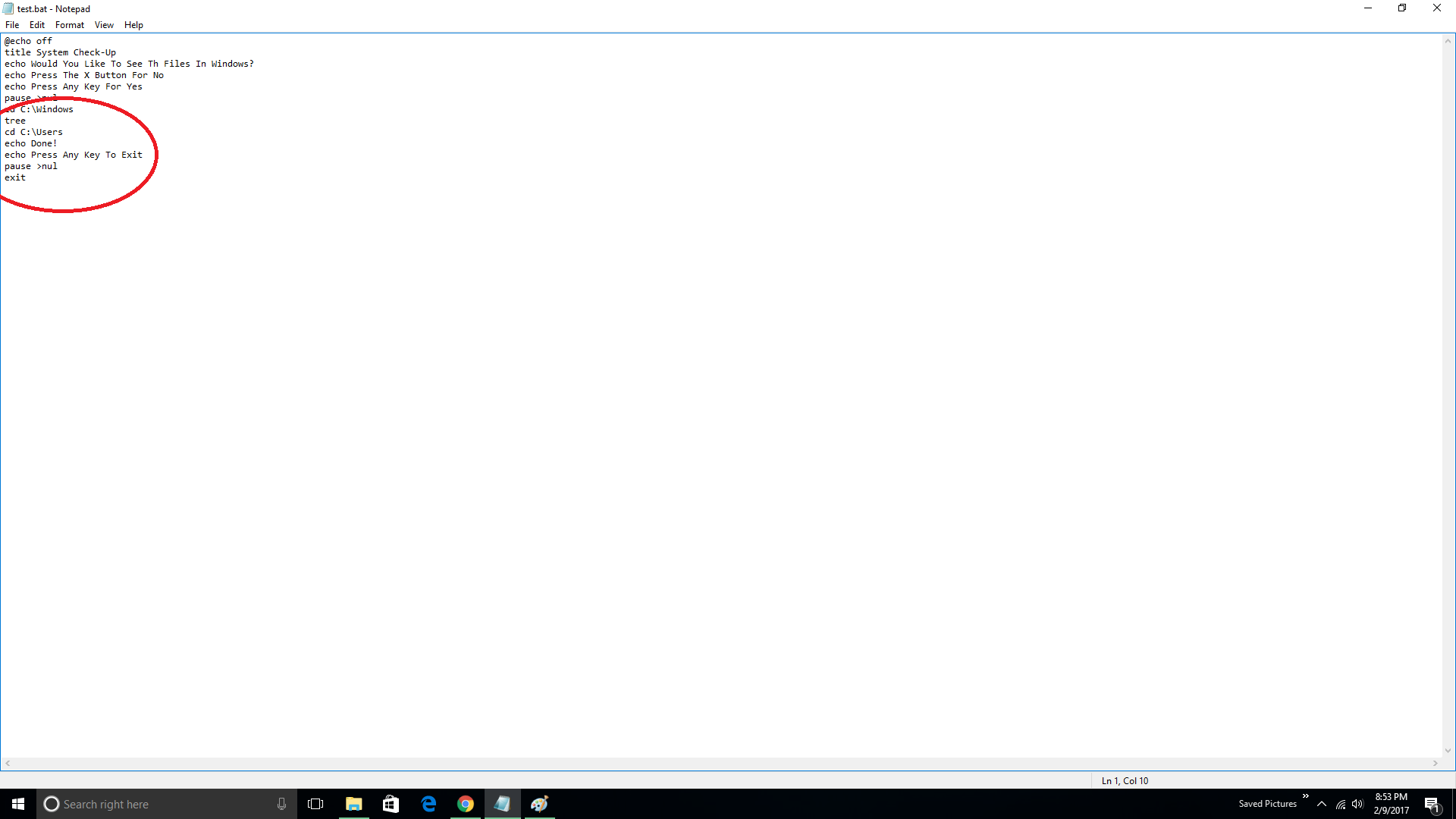1456x819 pixels.
Task: Launch Google Chrome from the taskbar
Action: tap(466, 804)
